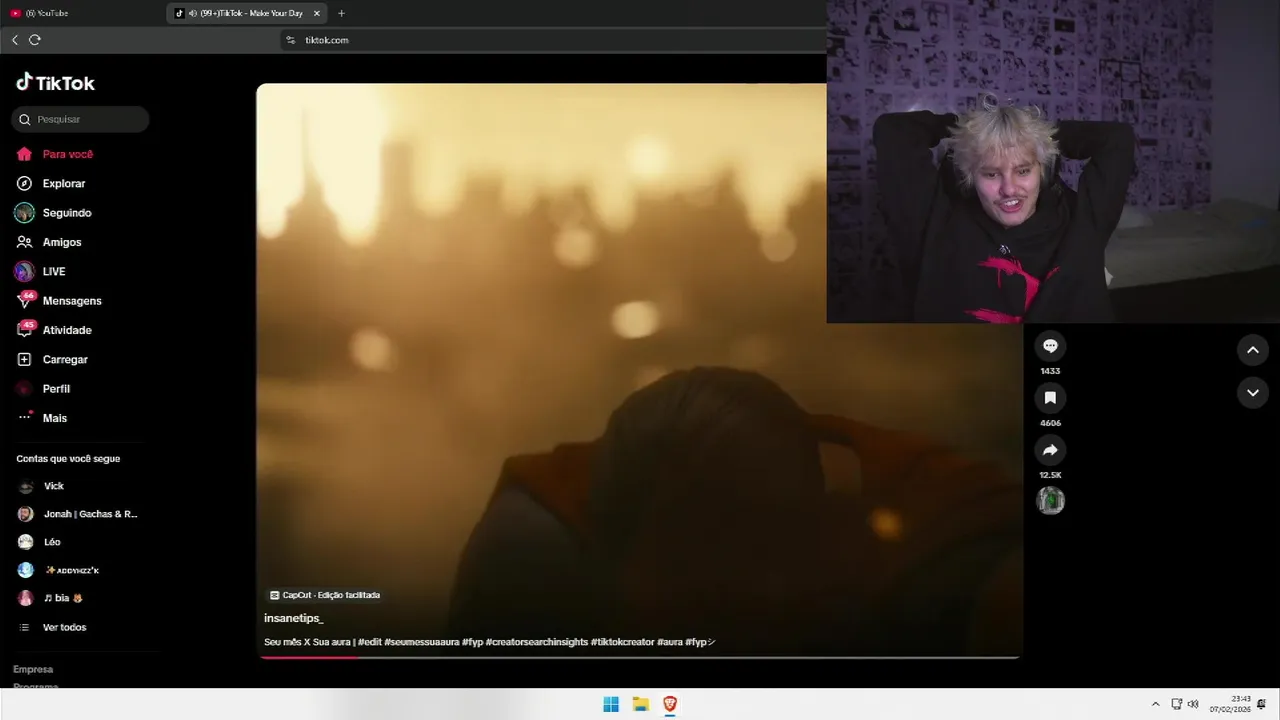
Task: Click the plus icon beside Carregar
Action: [x=24, y=360]
